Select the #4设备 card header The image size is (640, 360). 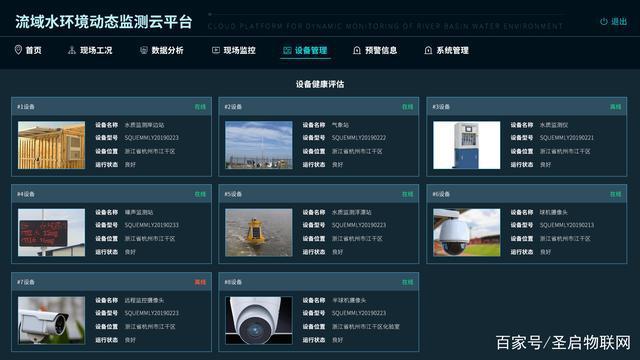111,194
